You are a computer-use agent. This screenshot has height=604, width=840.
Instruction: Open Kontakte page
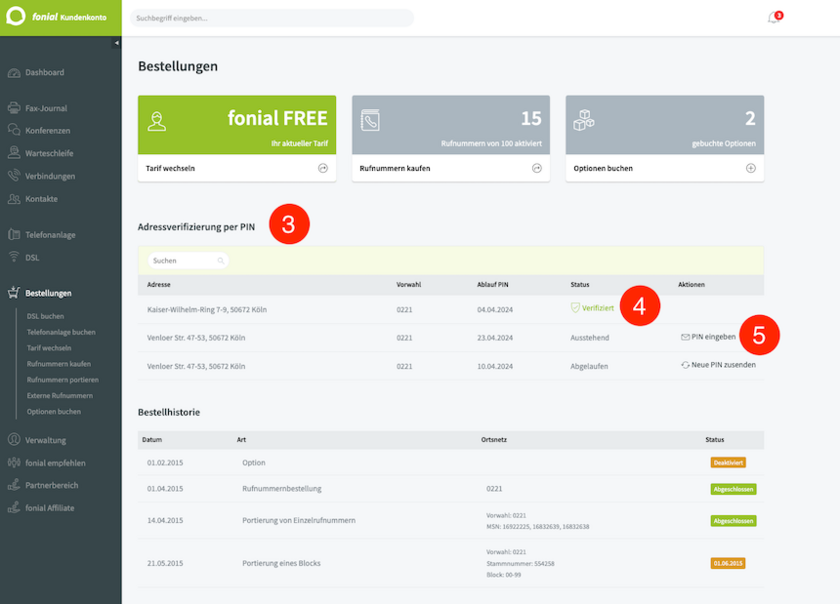[41, 199]
